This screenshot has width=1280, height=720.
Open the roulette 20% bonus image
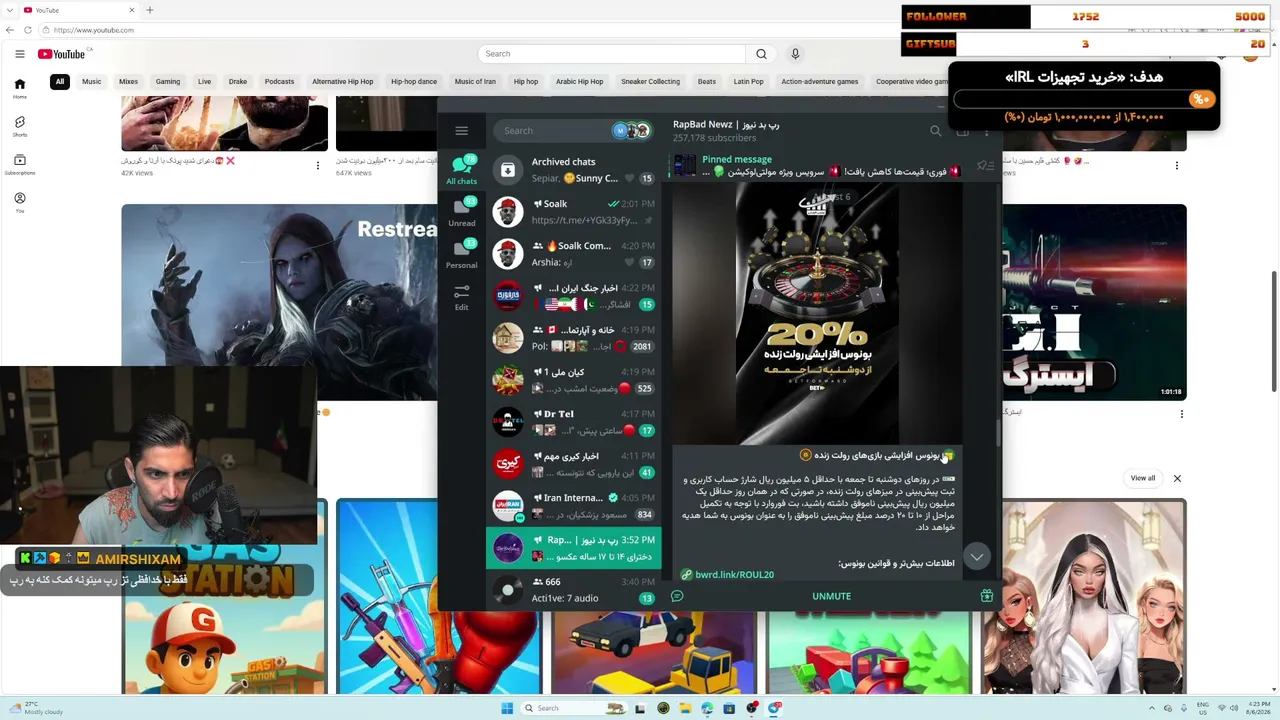[817, 314]
